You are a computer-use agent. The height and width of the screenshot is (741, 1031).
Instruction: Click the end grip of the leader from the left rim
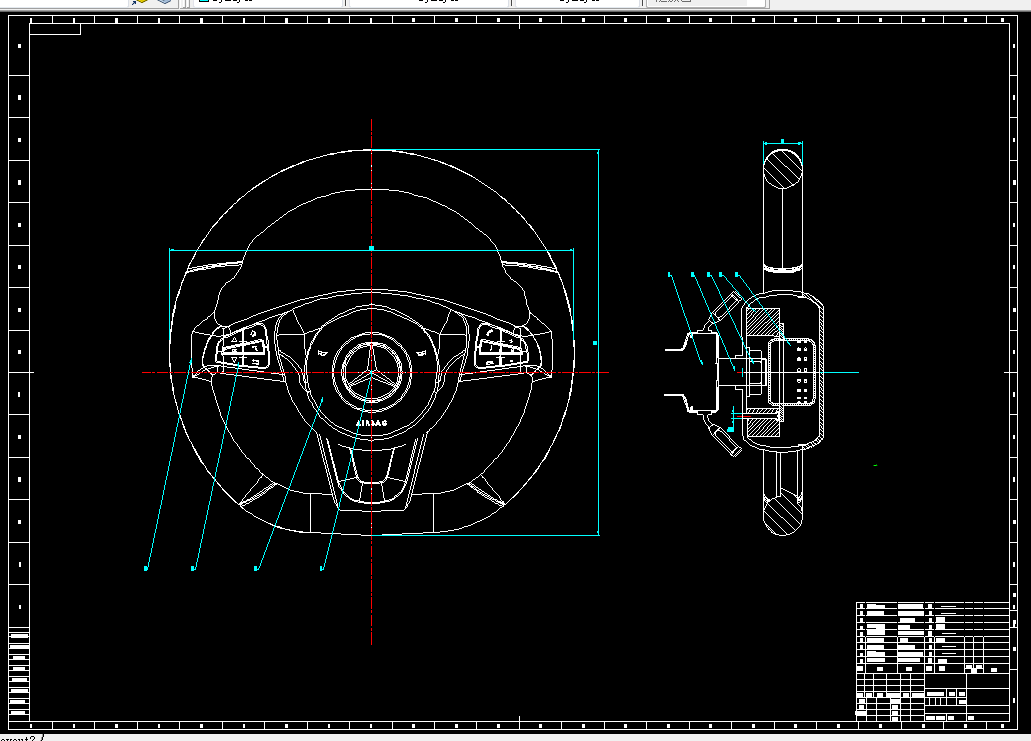click(146, 568)
